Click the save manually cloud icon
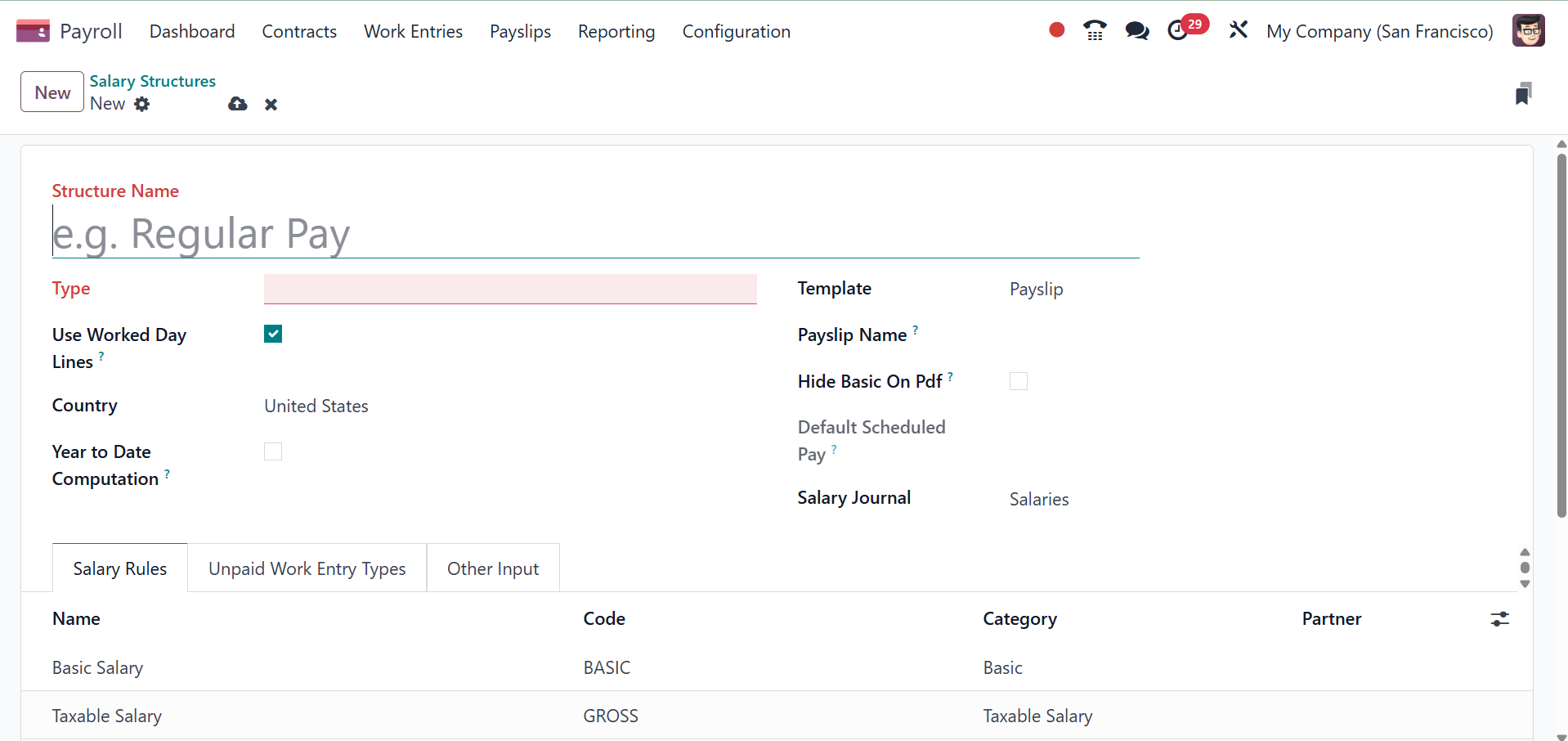 (x=238, y=104)
